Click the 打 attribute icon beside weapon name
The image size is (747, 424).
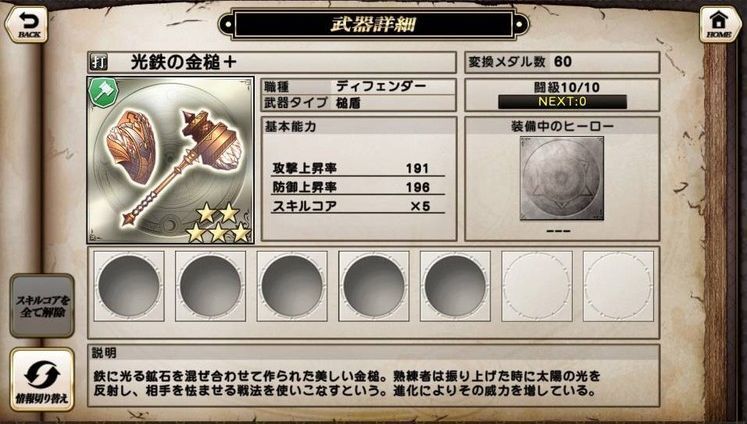[x=98, y=63]
